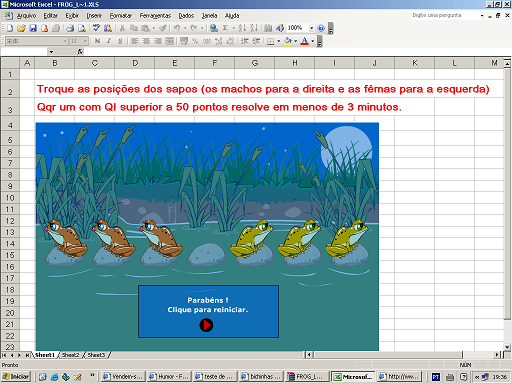Image resolution: width=512 pixels, height=384 pixels.
Task: Toggle Align Right
Action: pyautogui.click(x=158, y=41)
